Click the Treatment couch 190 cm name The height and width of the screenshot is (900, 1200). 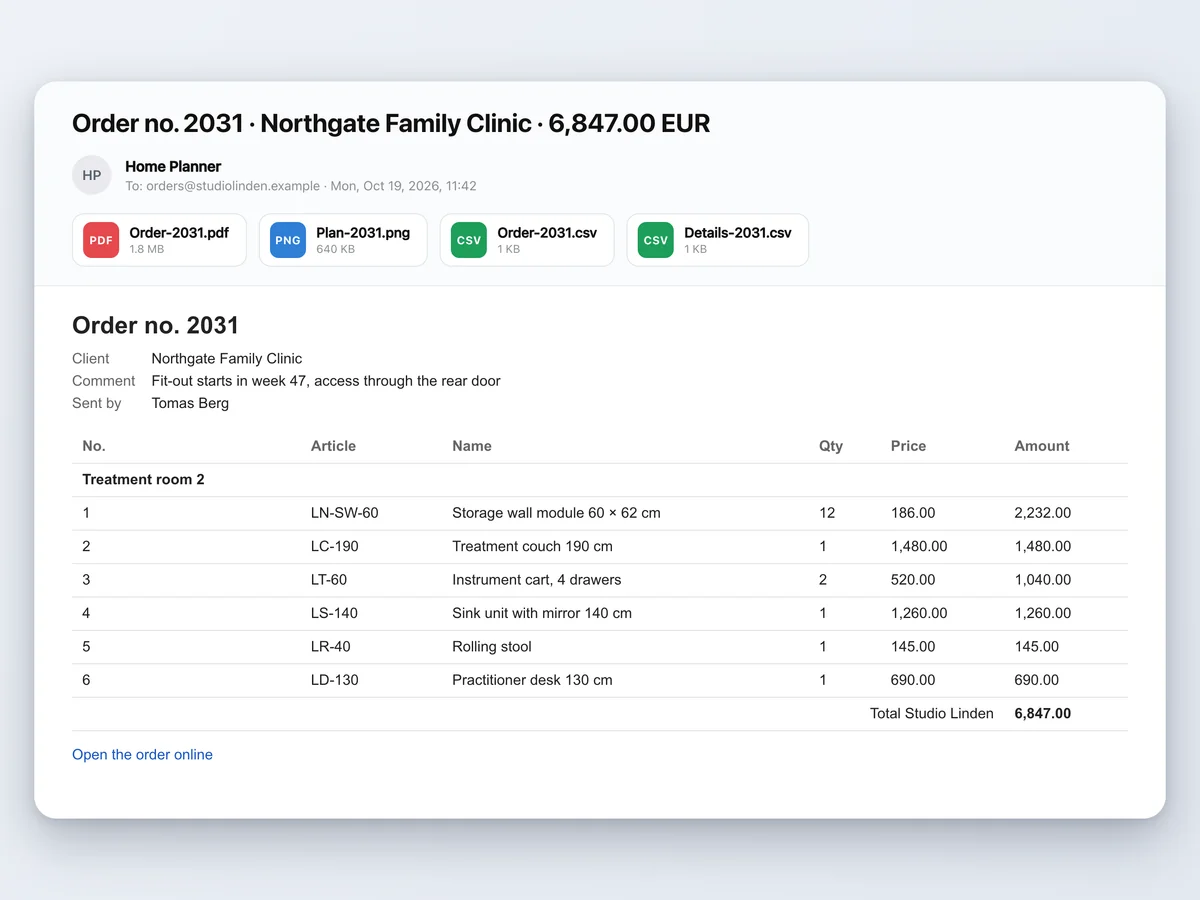coord(532,546)
